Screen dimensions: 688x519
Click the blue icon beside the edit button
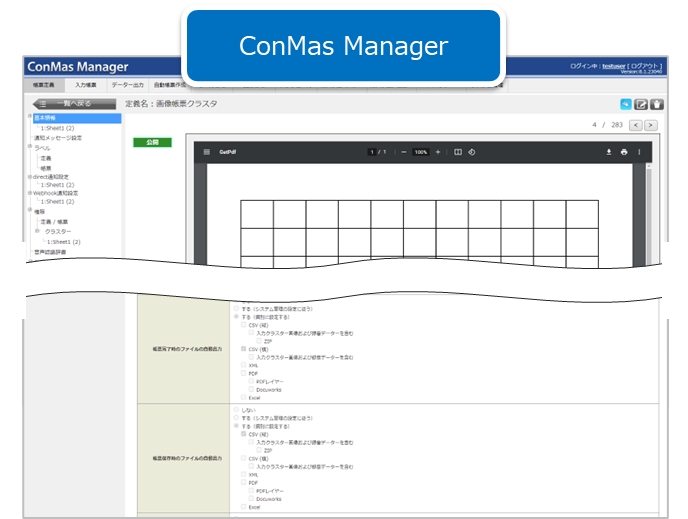pos(625,104)
